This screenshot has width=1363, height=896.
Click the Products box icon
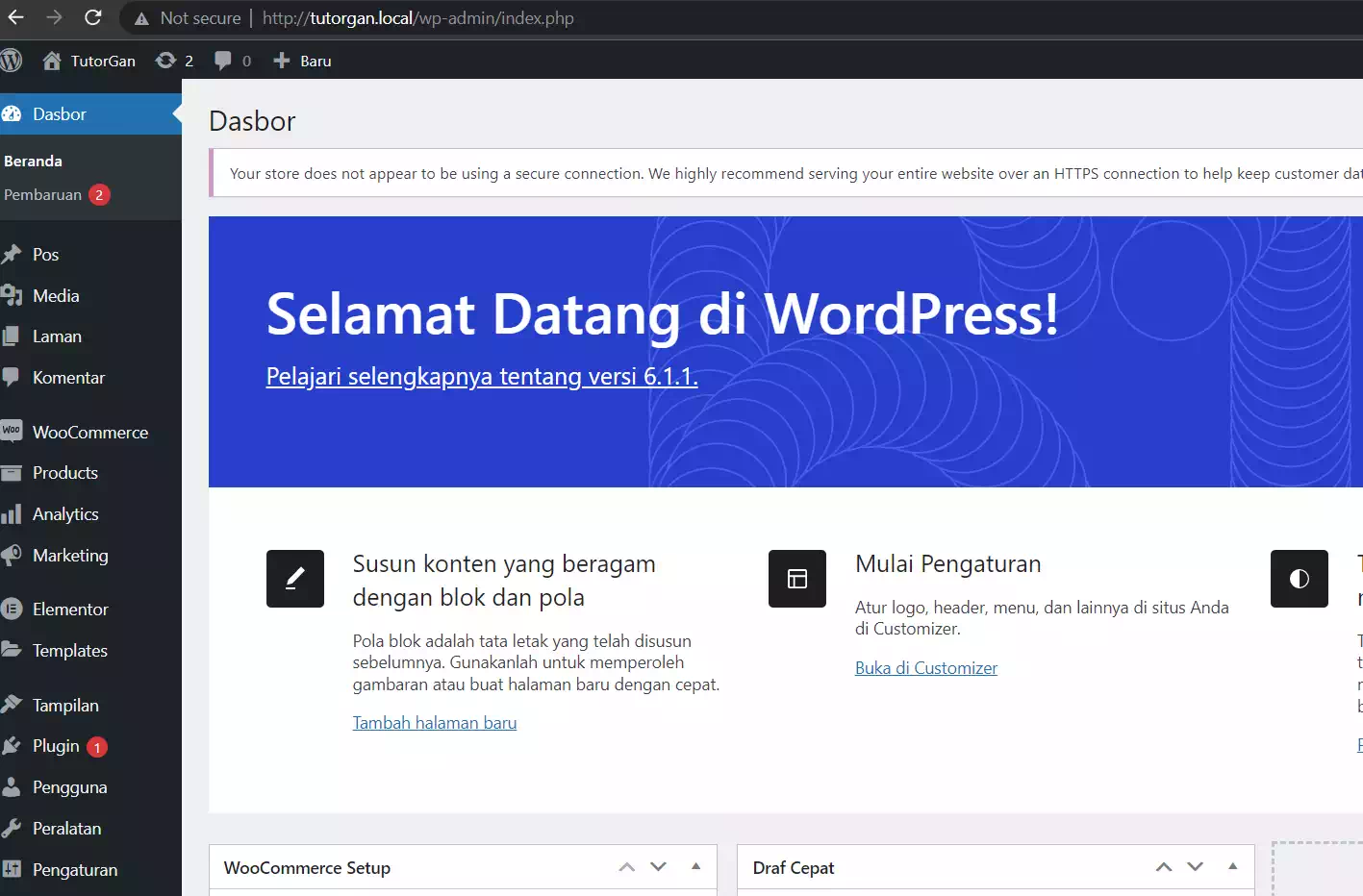(x=12, y=473)
